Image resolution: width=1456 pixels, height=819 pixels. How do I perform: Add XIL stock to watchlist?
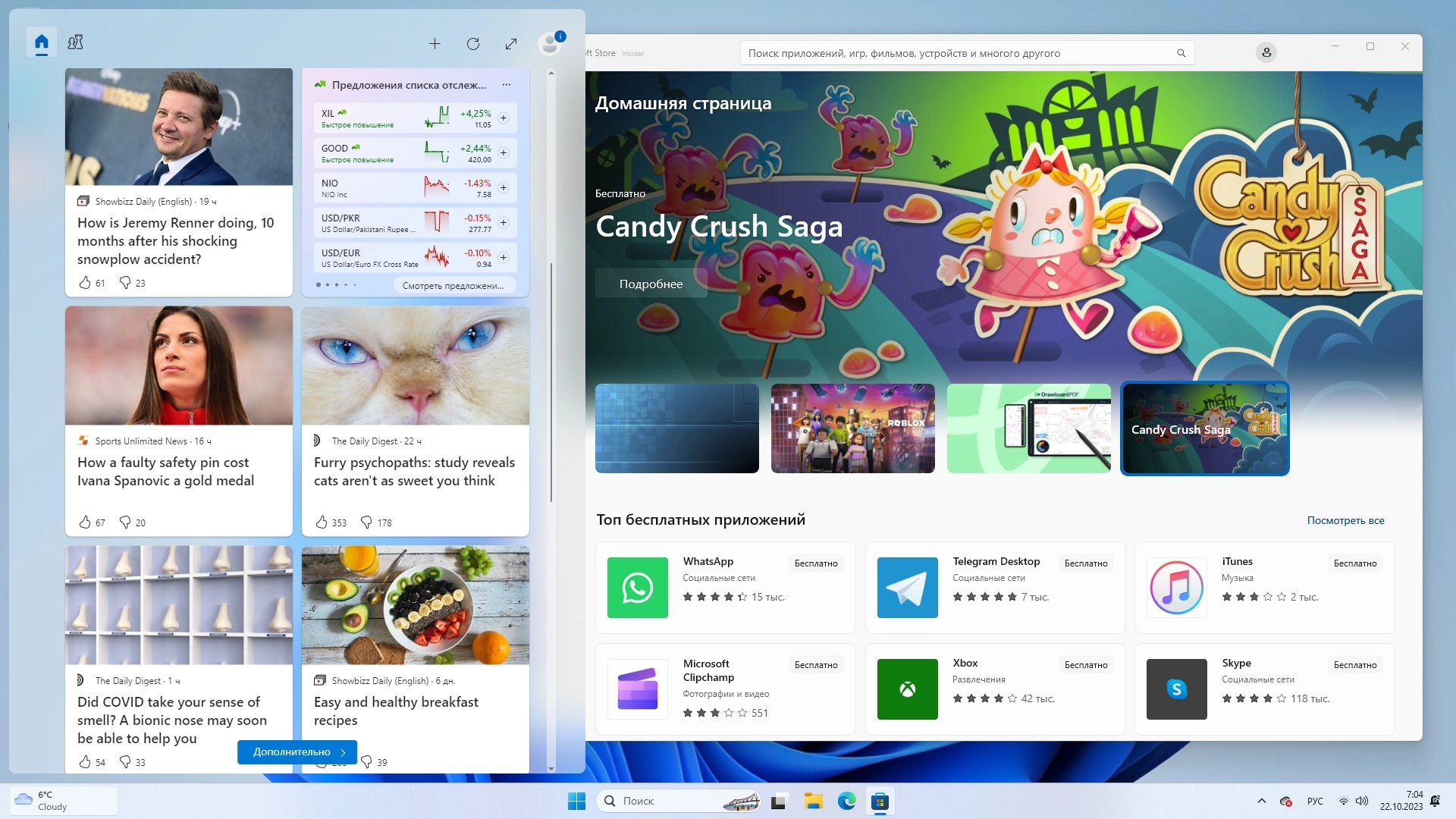click(x=504, y=118)
